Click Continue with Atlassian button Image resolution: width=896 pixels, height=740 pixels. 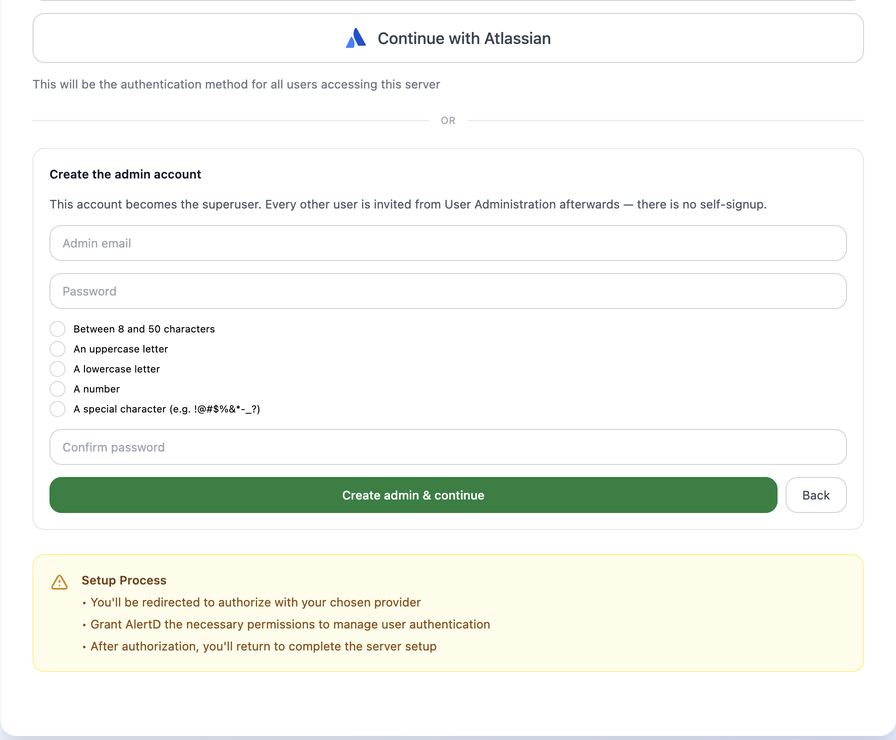pos(448,38)
